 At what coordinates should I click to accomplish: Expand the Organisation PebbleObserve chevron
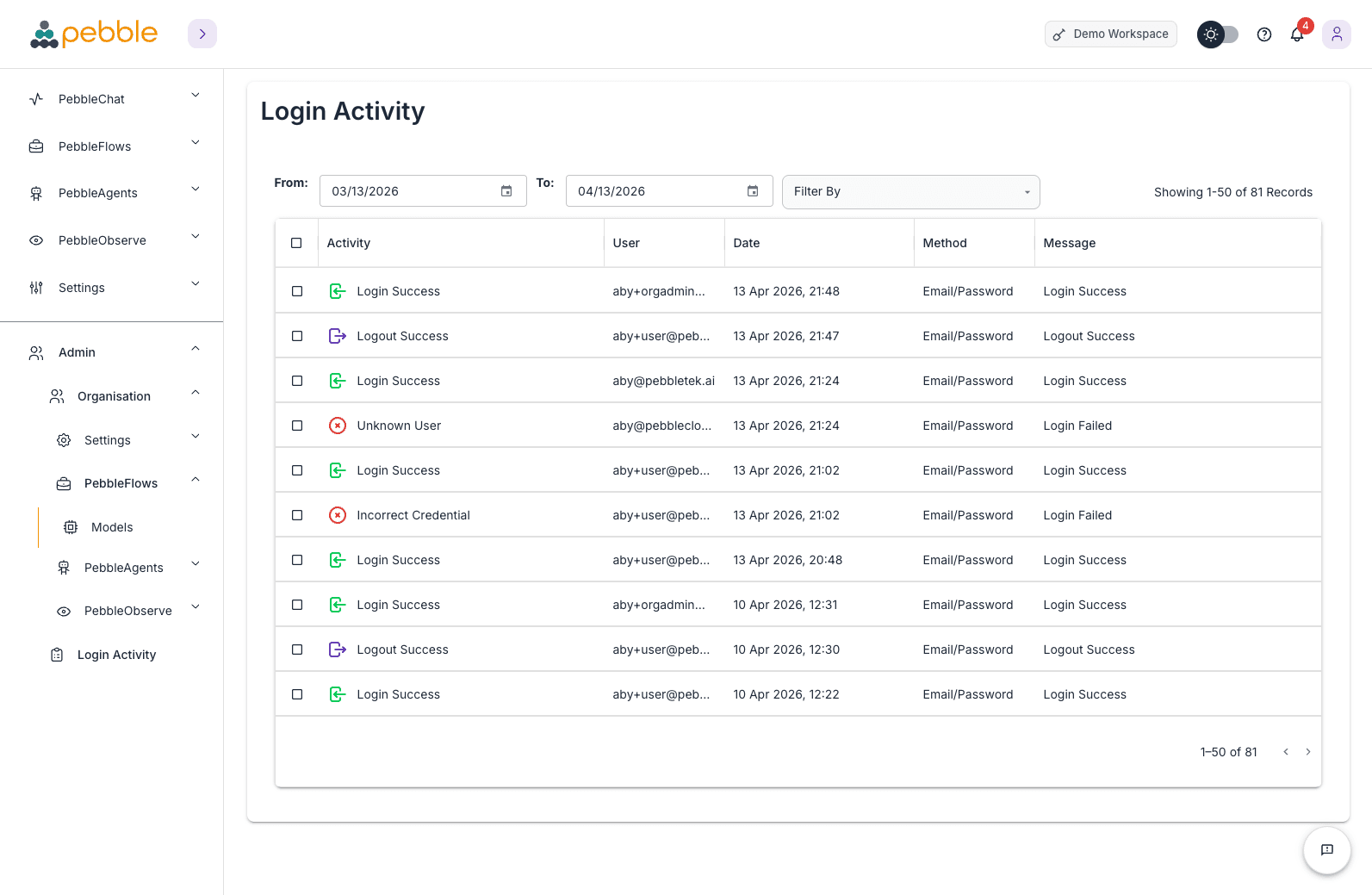click(x=196, y=607)
